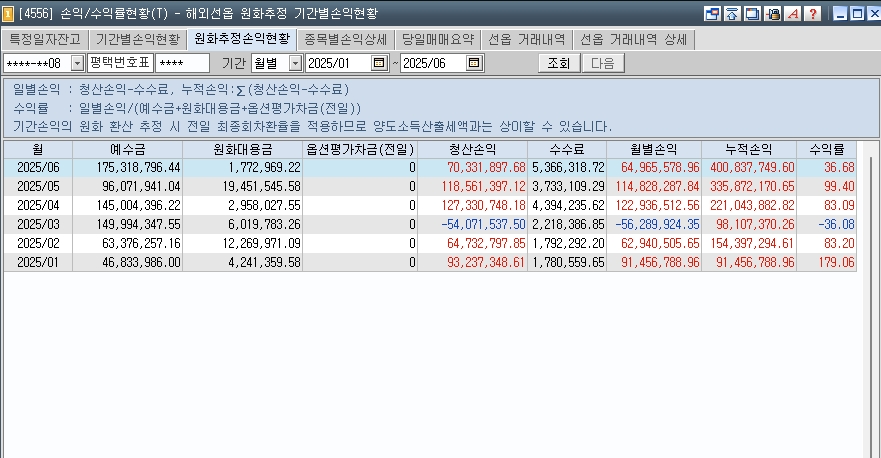Click the start date field 2025/01

point(339,63)
